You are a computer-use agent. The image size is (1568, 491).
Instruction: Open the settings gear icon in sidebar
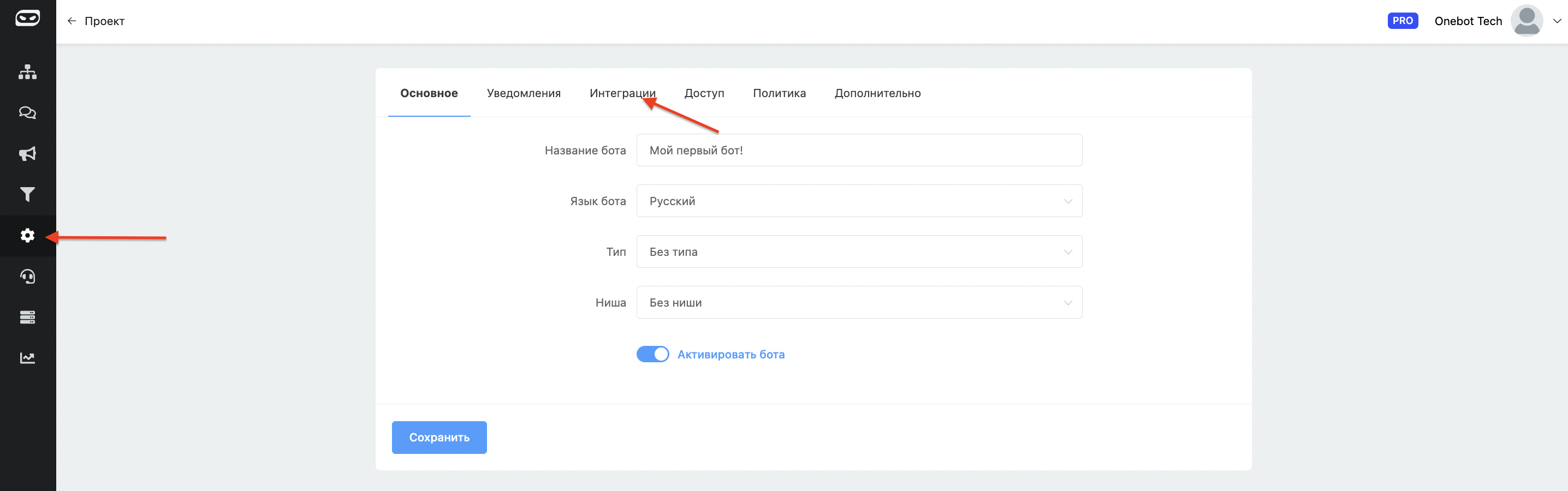click(27, 236)
